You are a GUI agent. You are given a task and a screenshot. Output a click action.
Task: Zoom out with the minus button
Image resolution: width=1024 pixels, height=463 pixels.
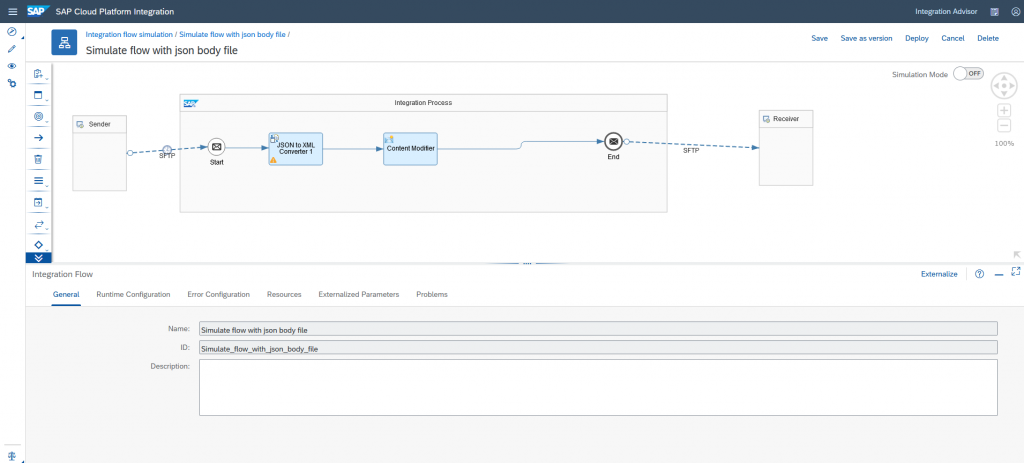click(1004, 126)
